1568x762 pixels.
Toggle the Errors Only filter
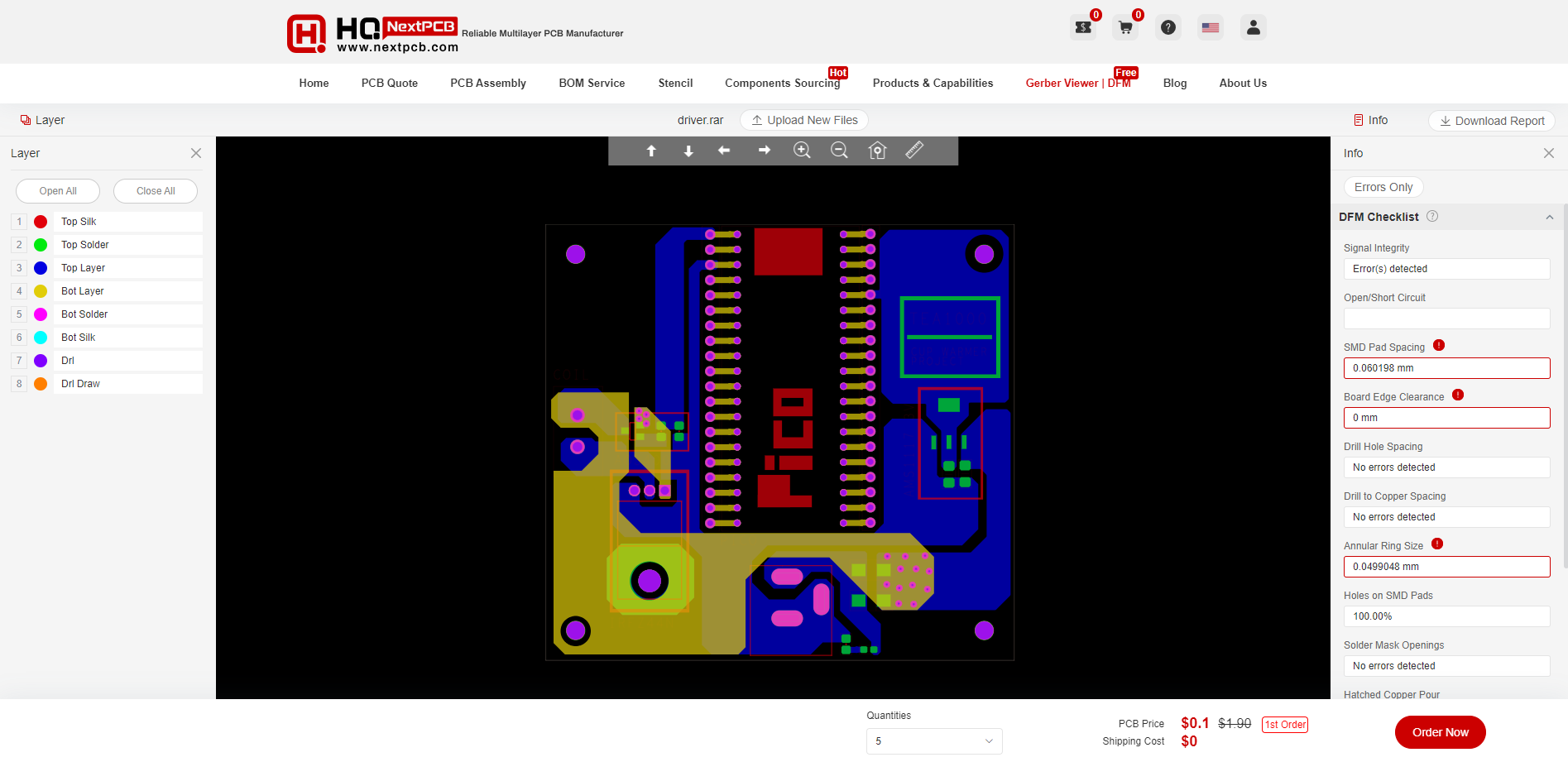click(1383, 187)
